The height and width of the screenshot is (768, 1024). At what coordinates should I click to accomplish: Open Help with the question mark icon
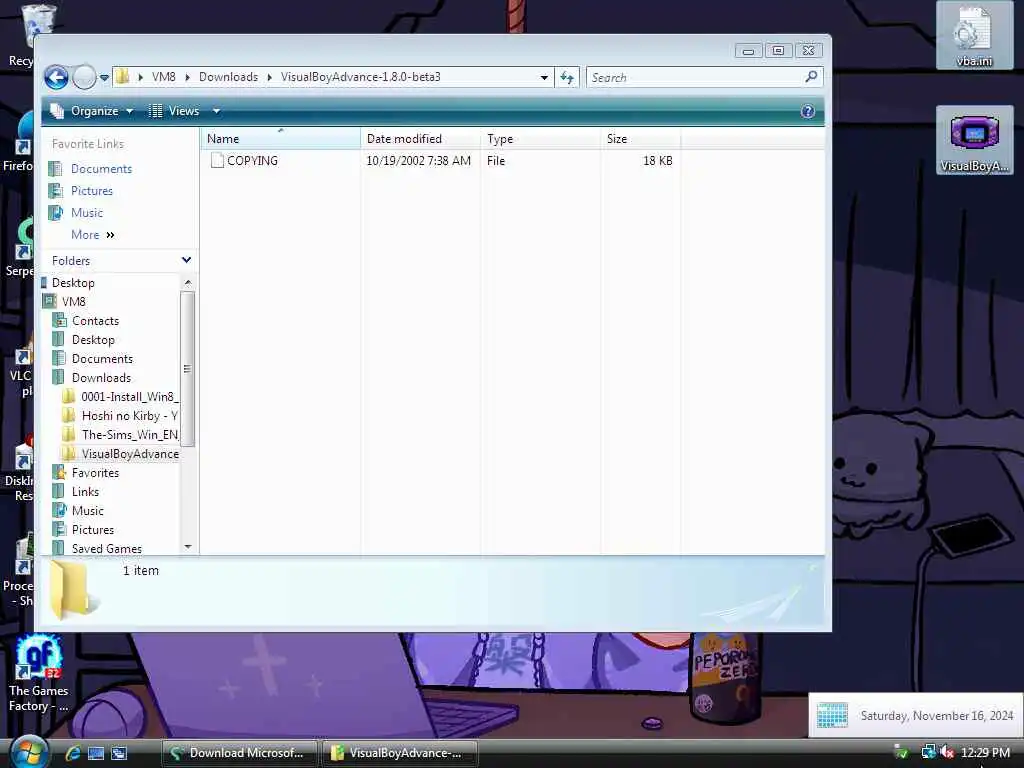[x=808, y=111]
